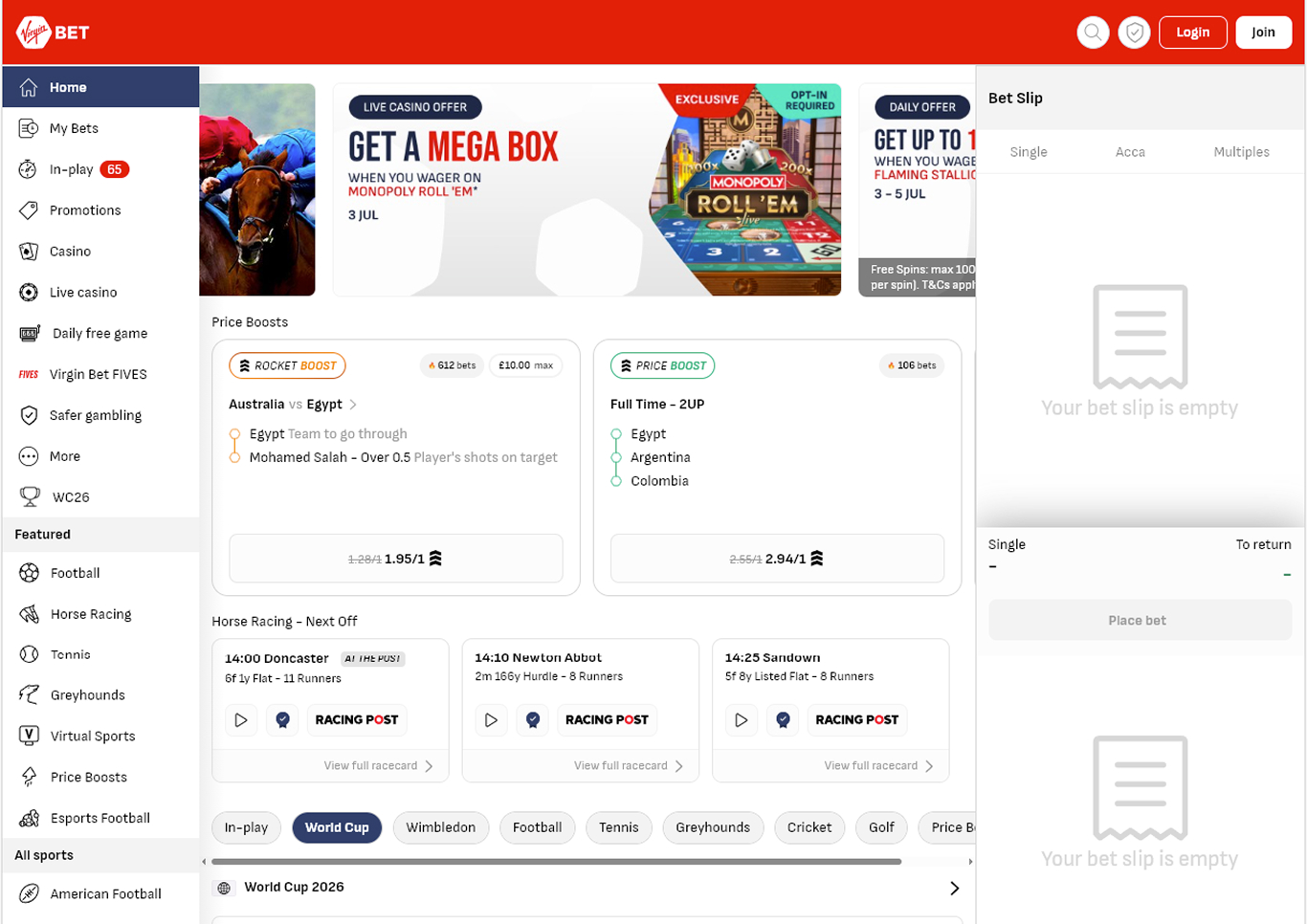Click the Home house icon in sidebar
Viewport: 1307px width, 924px height.
pos(29,87)
